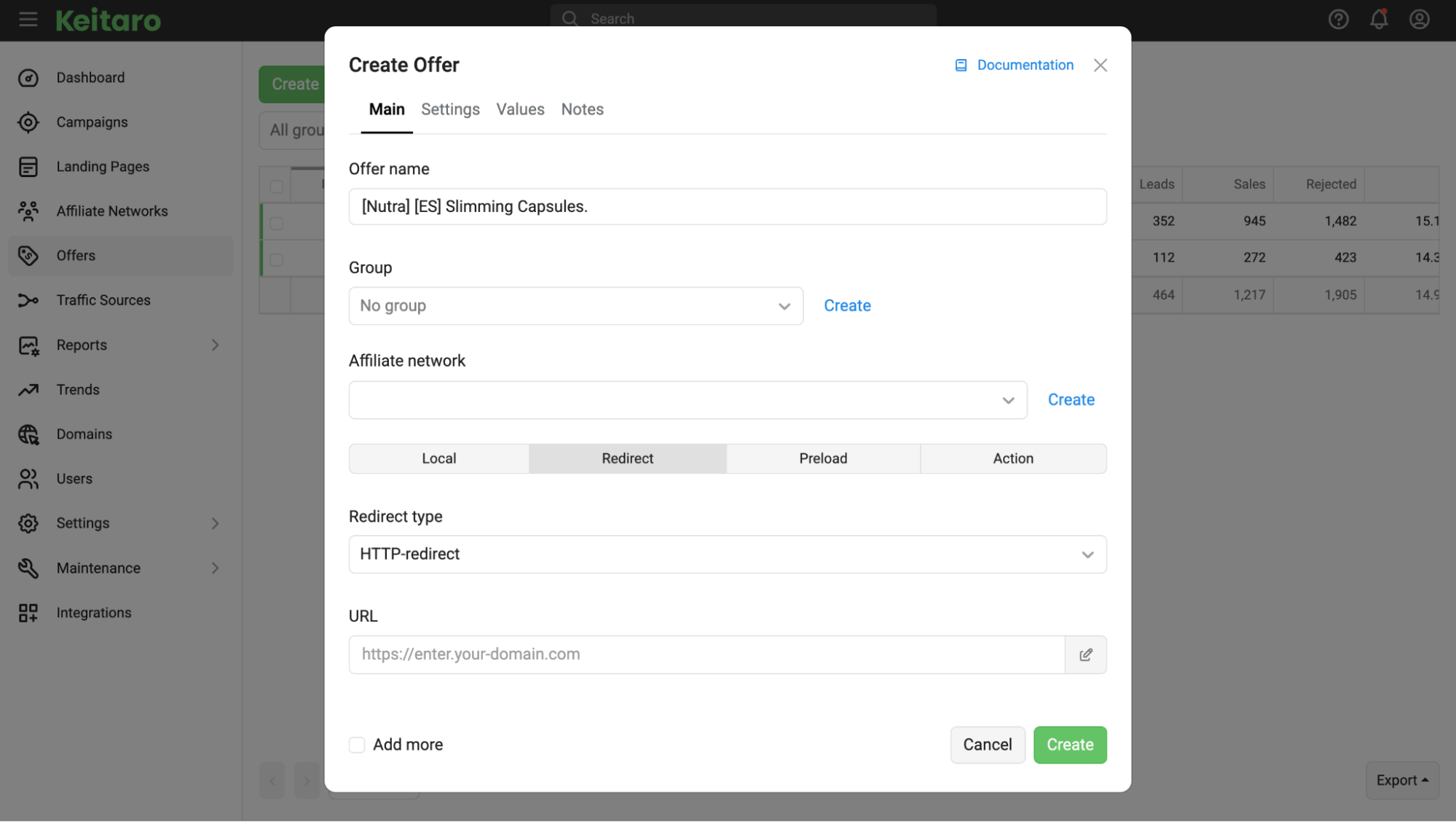Open the Redirect type HTTP-redirect dropdown
The height and width of the screenshot is (822, 1456).
[x=728, y=555]
